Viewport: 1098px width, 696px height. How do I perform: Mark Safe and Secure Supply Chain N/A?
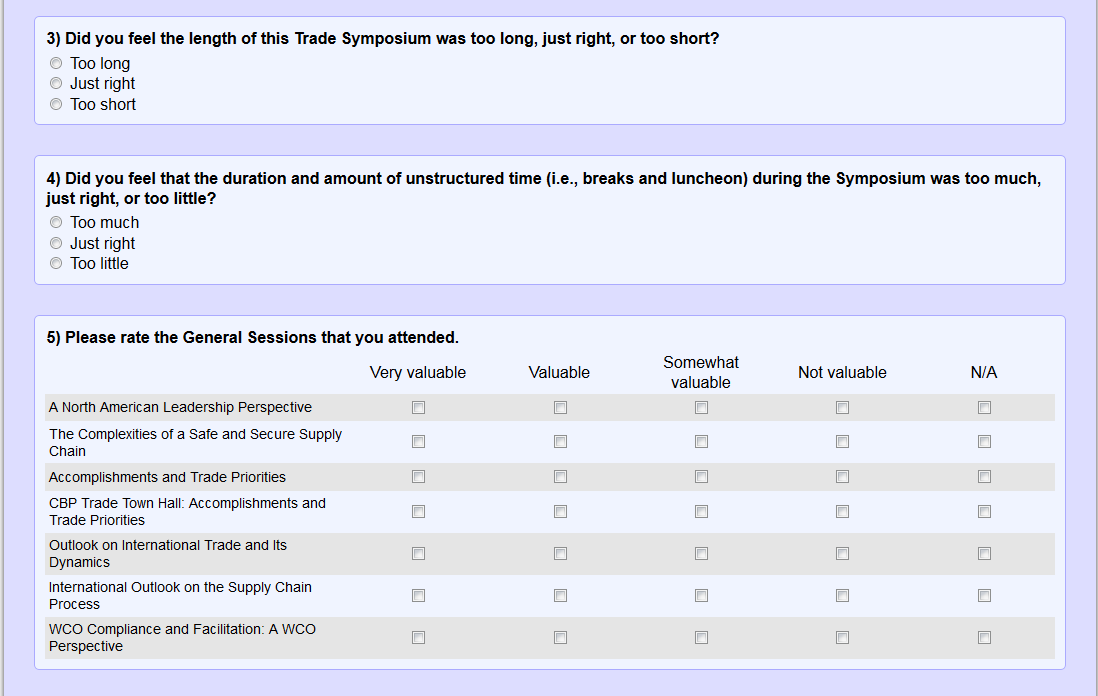pyautogui.click(x=984, y=442)
